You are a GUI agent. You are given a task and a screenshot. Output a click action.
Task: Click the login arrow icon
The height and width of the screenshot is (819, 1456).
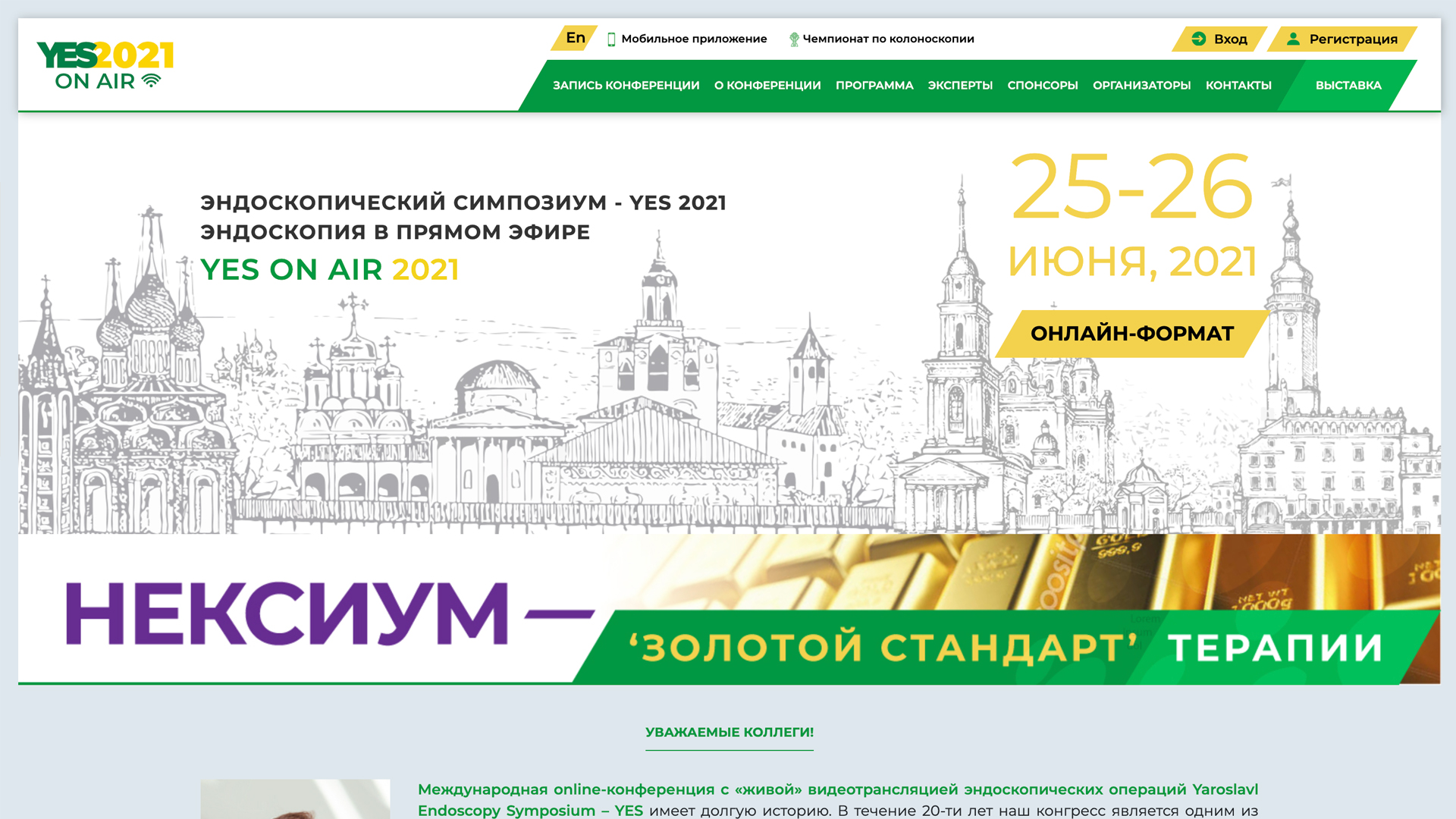[x=1198, y=39]
